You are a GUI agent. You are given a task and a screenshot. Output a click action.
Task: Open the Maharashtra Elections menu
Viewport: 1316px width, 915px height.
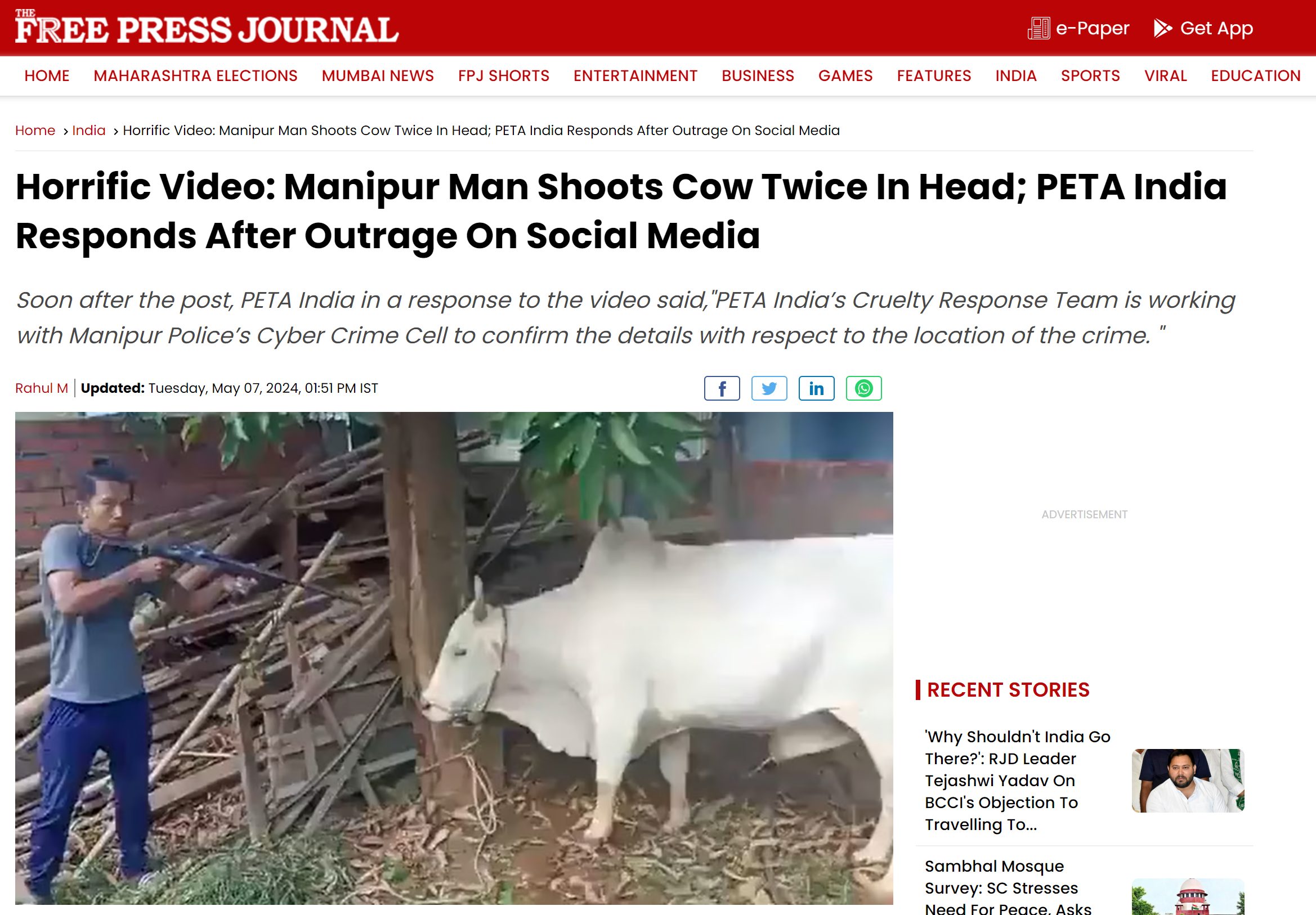[195, 75]
